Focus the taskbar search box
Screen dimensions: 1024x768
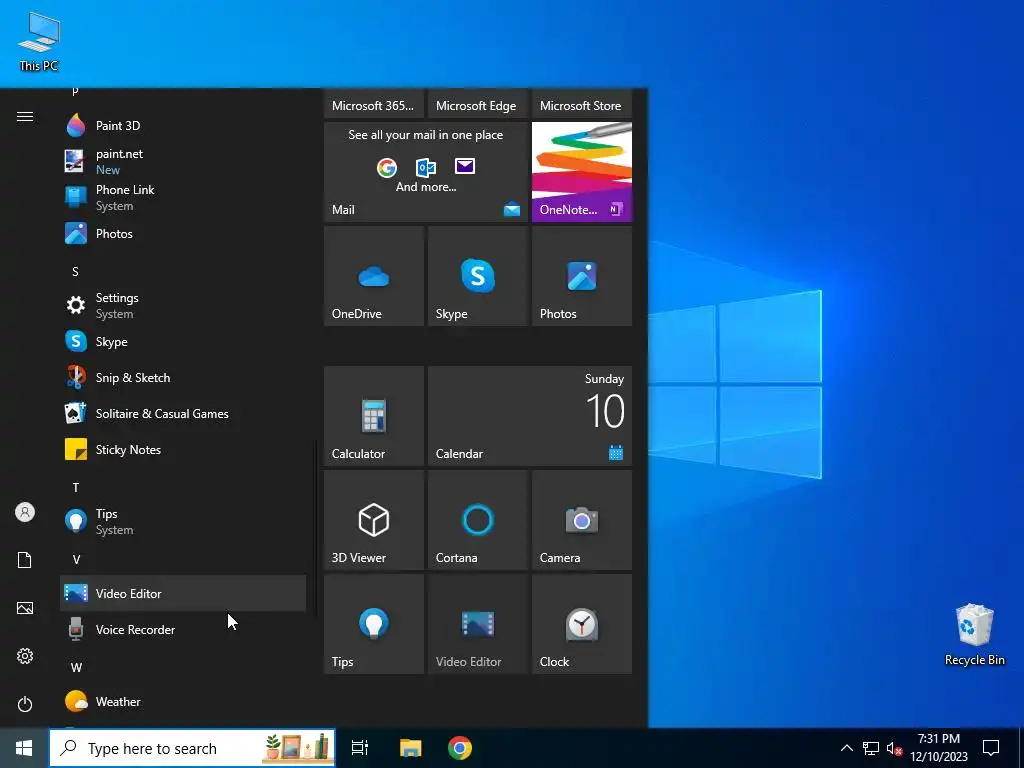pyautogui.click(x=193, y=748)
